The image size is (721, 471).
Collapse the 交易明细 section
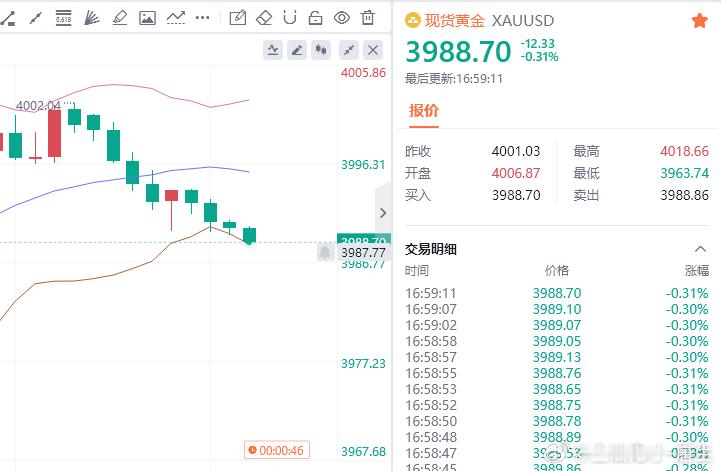[x=700, y=249]
